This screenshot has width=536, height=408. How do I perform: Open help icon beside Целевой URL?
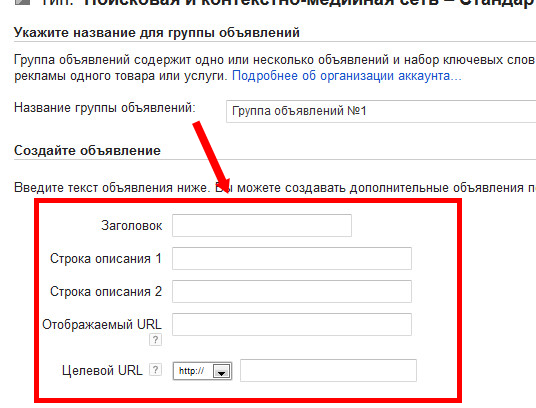pos(155,370)
